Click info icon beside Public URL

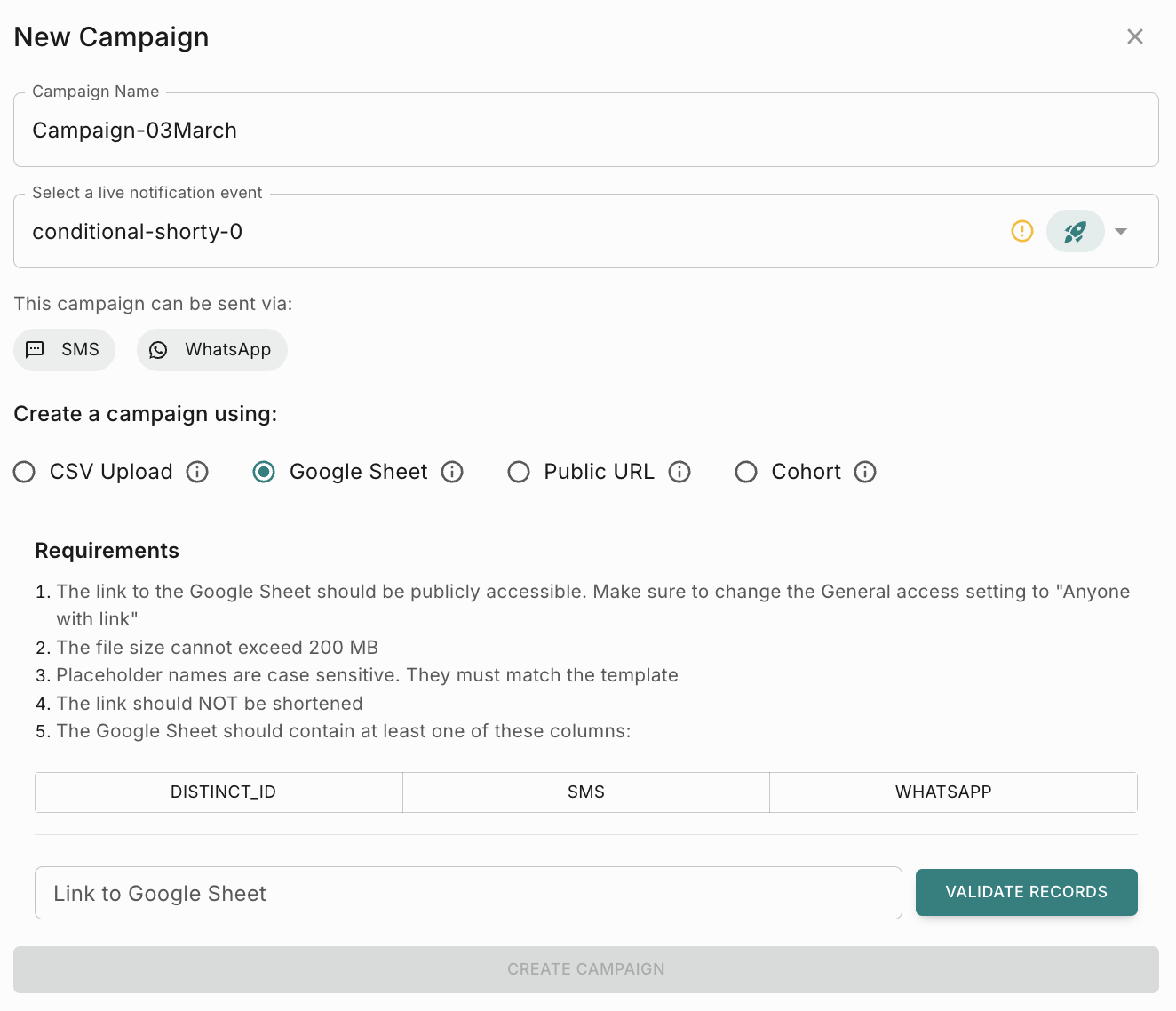pyautogui.click(x=679, y=472)
